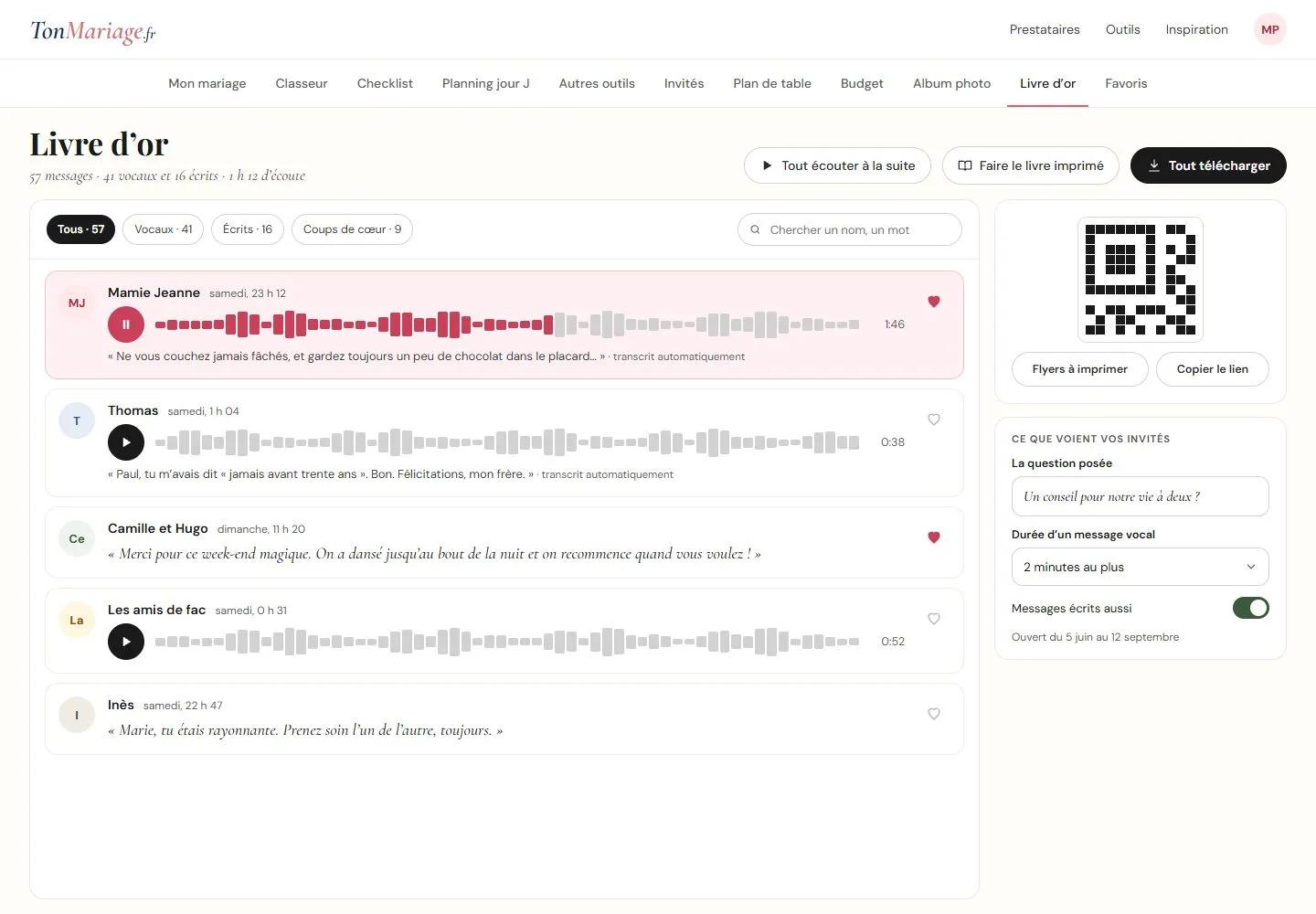Edit the La question posée field

pyautogui.click(x=1140, y=496)
